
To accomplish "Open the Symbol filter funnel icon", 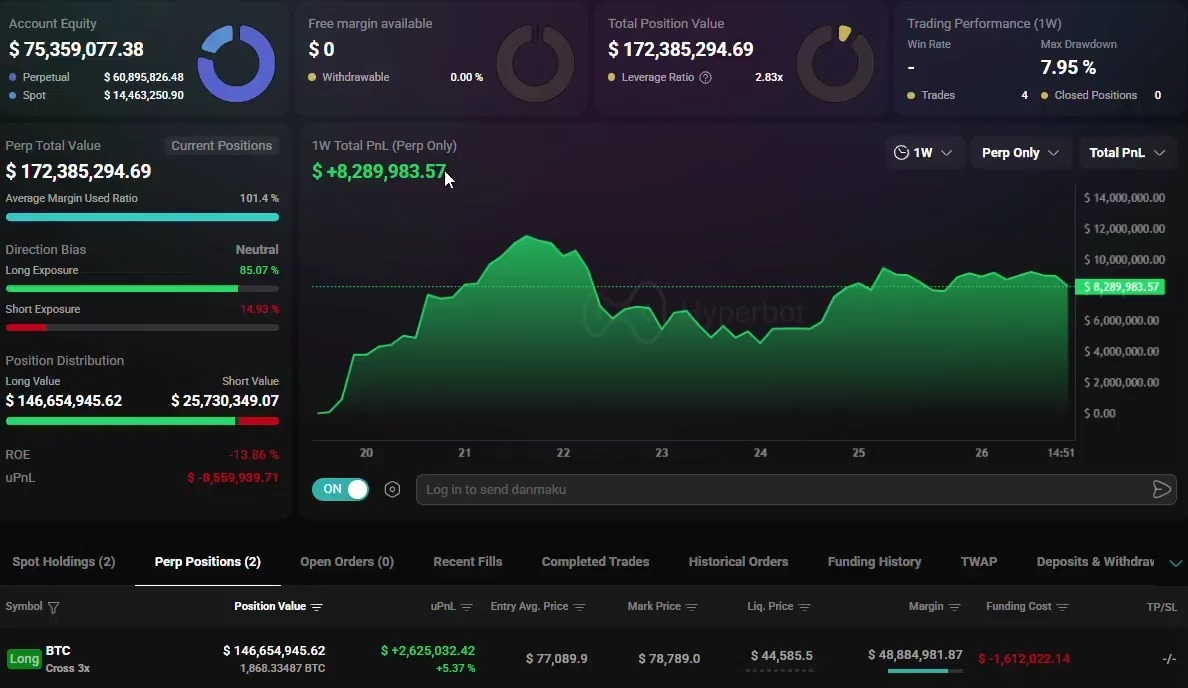I will coord(54,607).
